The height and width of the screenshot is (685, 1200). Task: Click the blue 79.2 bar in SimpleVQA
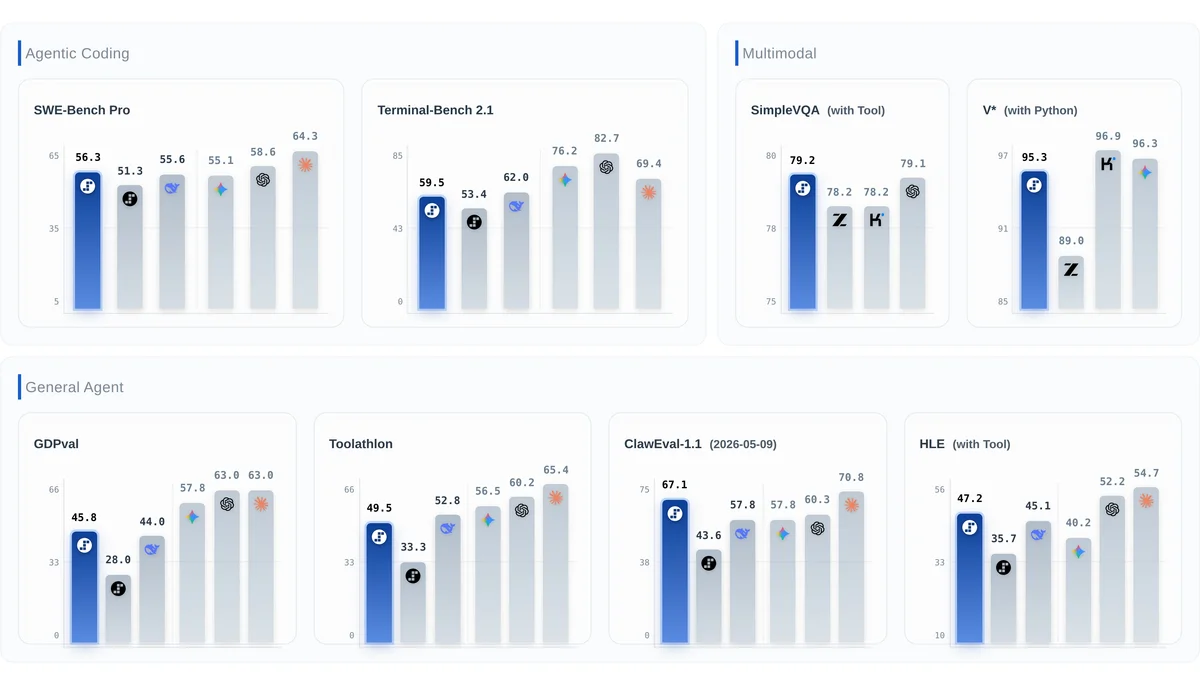[x=803, y=241]
